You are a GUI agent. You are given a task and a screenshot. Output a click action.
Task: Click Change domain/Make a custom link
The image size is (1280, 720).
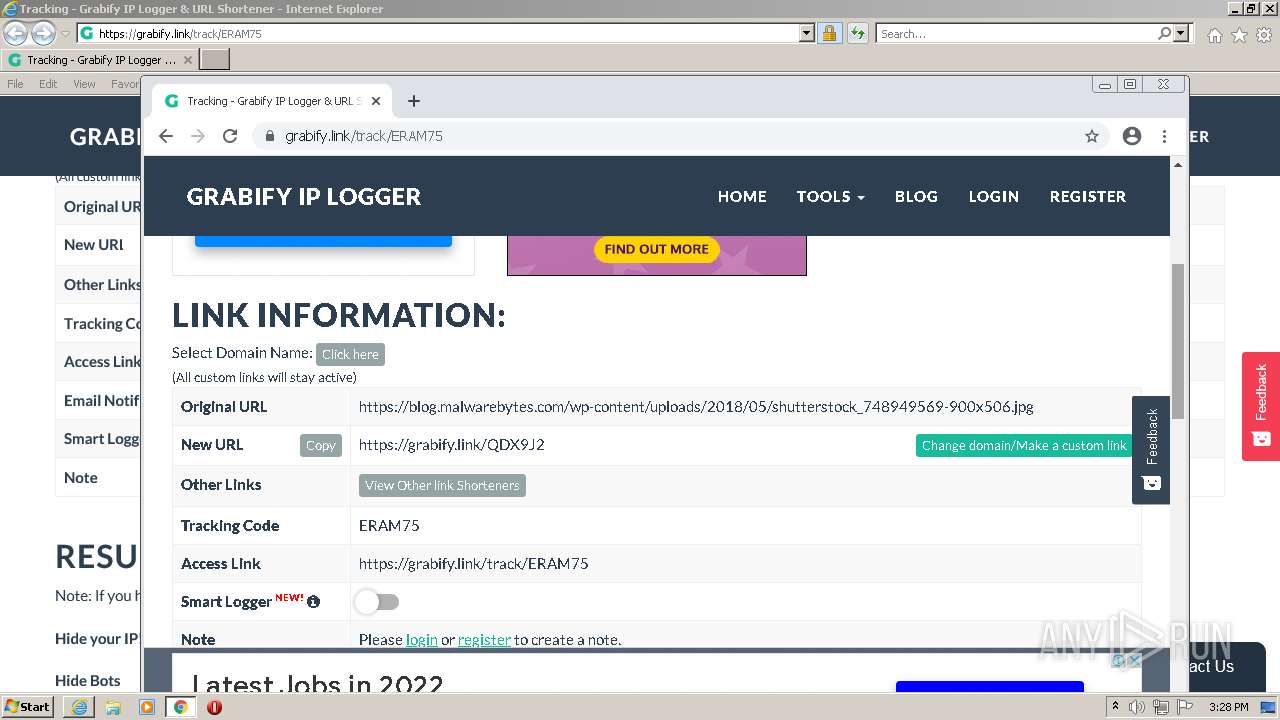(1024, 446)
